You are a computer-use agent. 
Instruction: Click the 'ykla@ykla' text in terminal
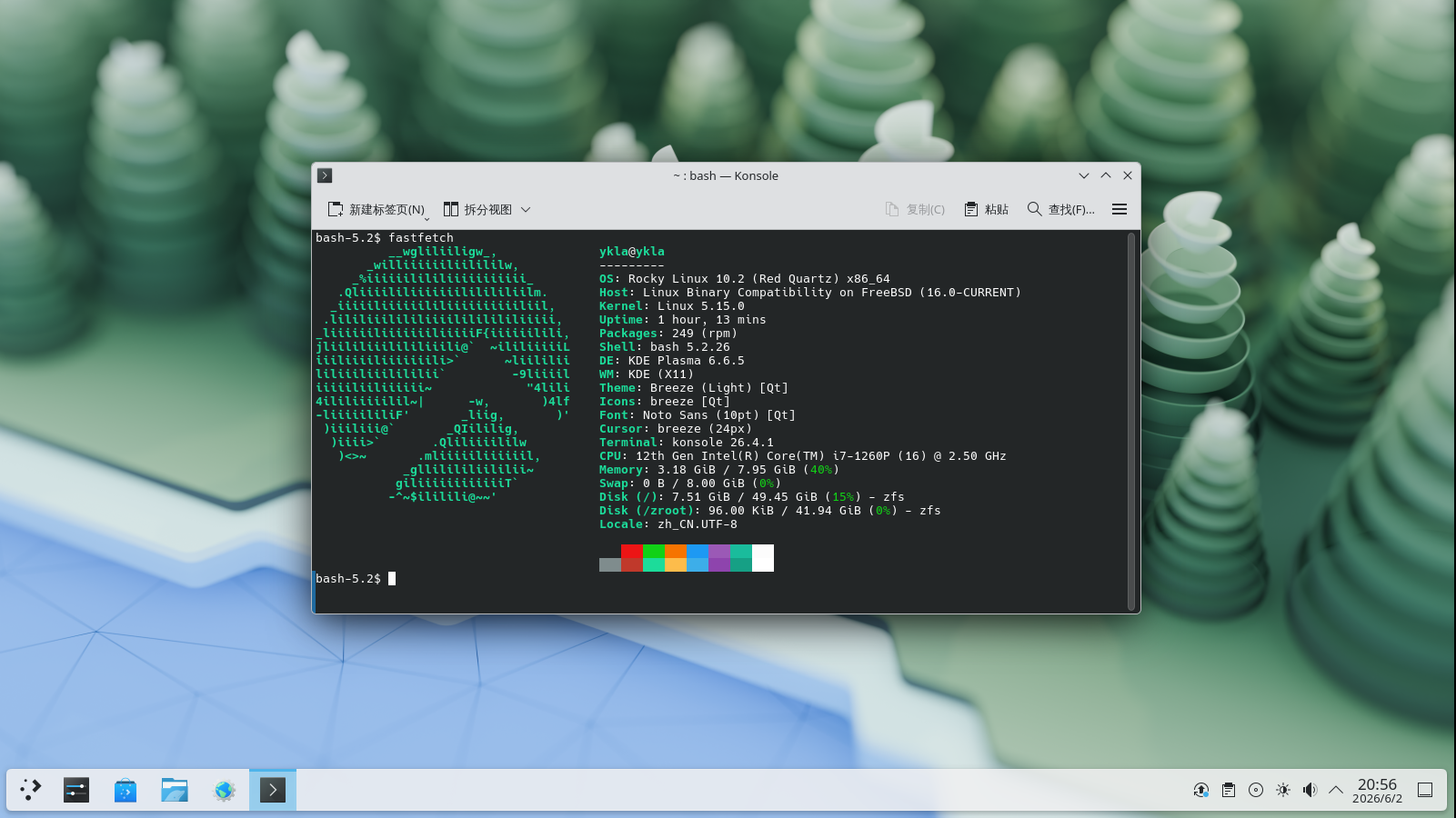[632, 252]
